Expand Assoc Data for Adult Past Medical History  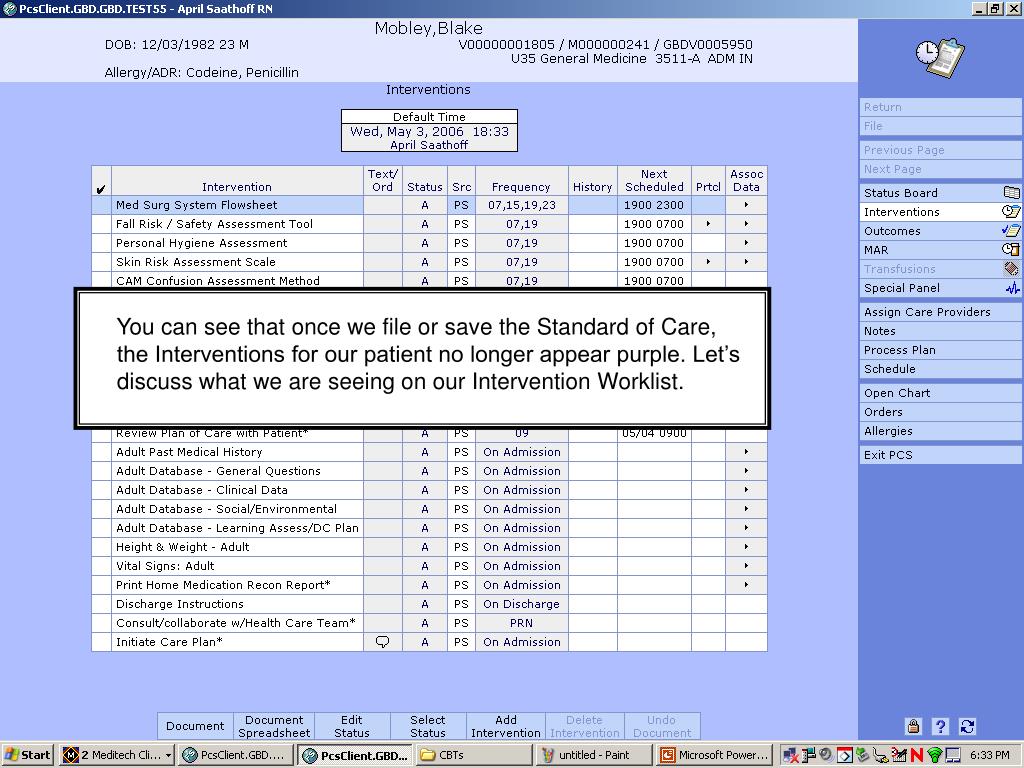[746, 452]
